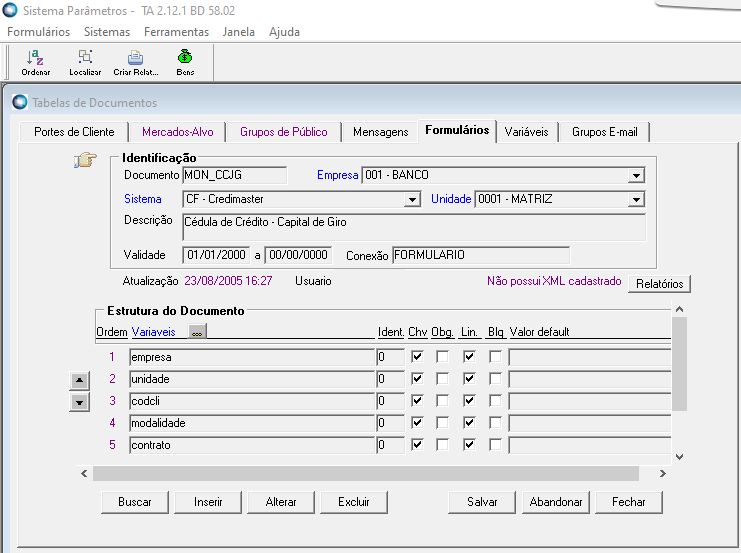The width and height of the screenshot is (741, 553).
Task: Click the Validade end date field 00/00/0000
Action: coord(298,255)
